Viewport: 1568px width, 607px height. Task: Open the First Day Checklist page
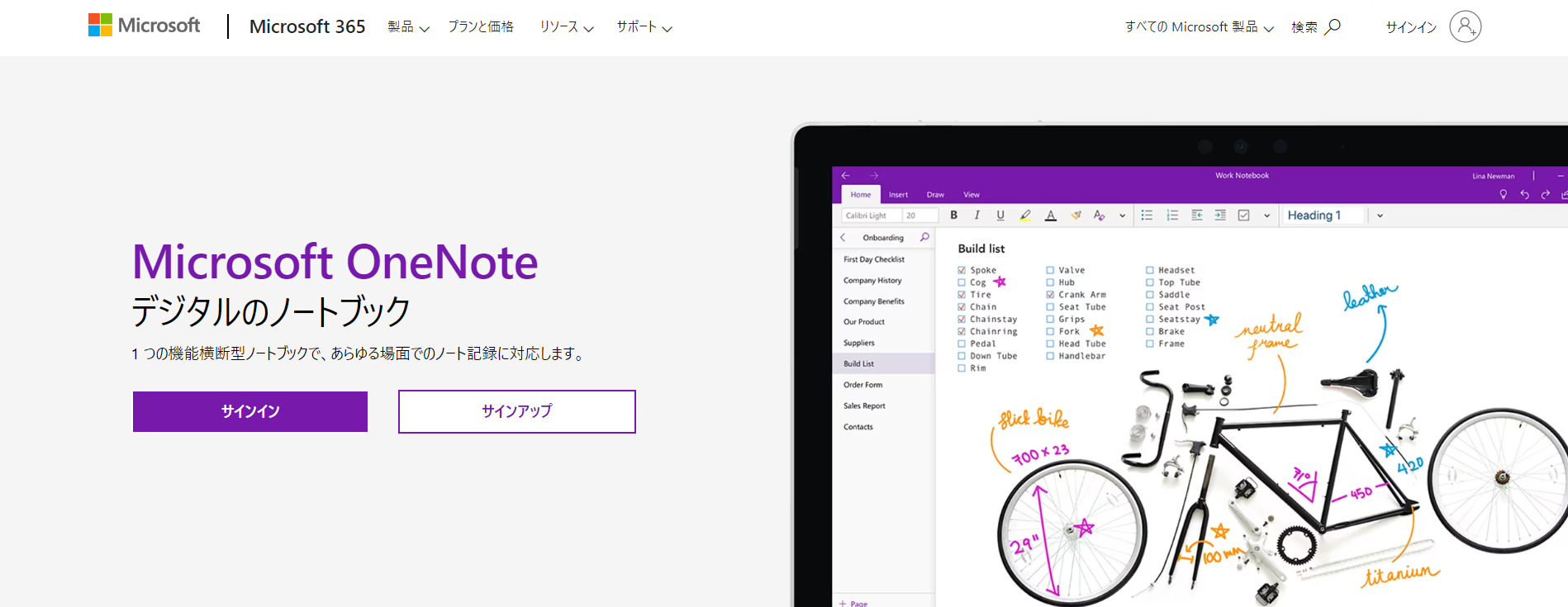coord(874,259)
